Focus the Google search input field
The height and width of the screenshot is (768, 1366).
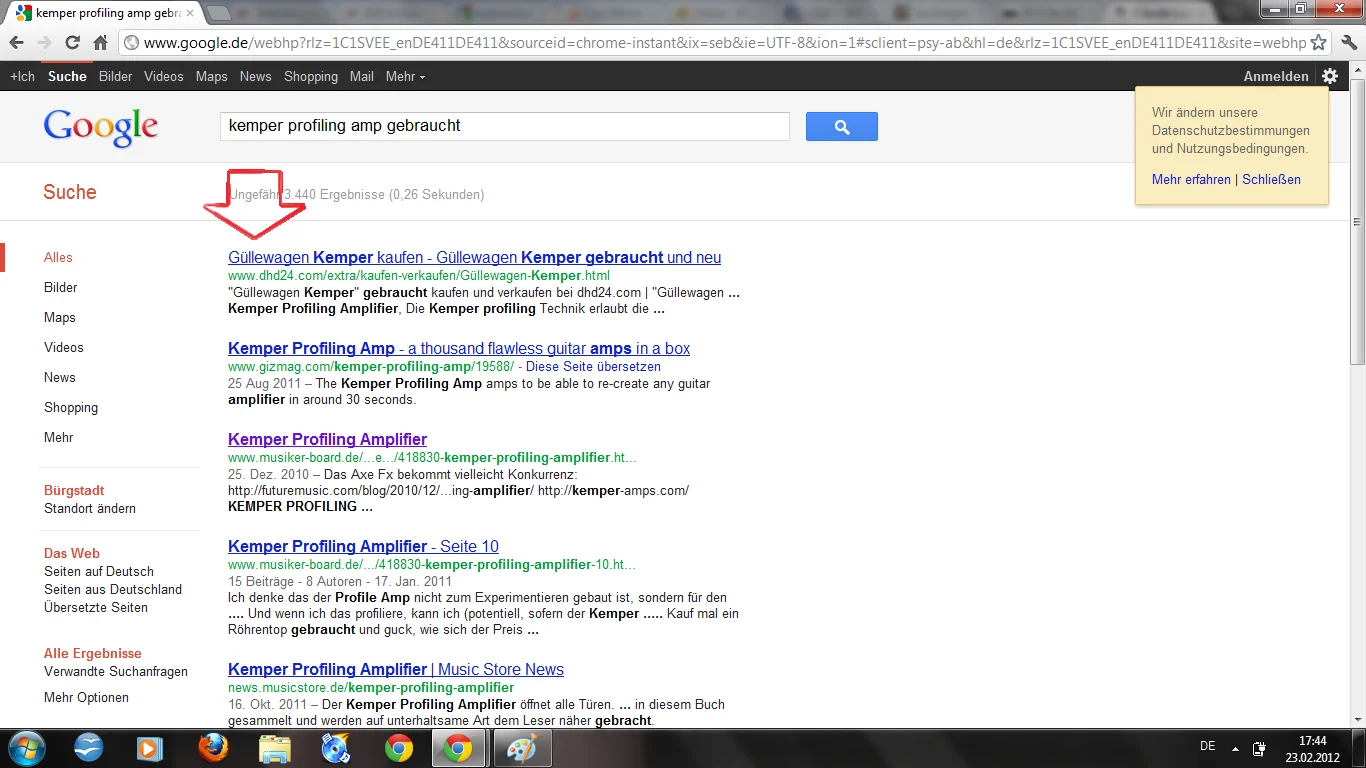(x=504, y=126)
